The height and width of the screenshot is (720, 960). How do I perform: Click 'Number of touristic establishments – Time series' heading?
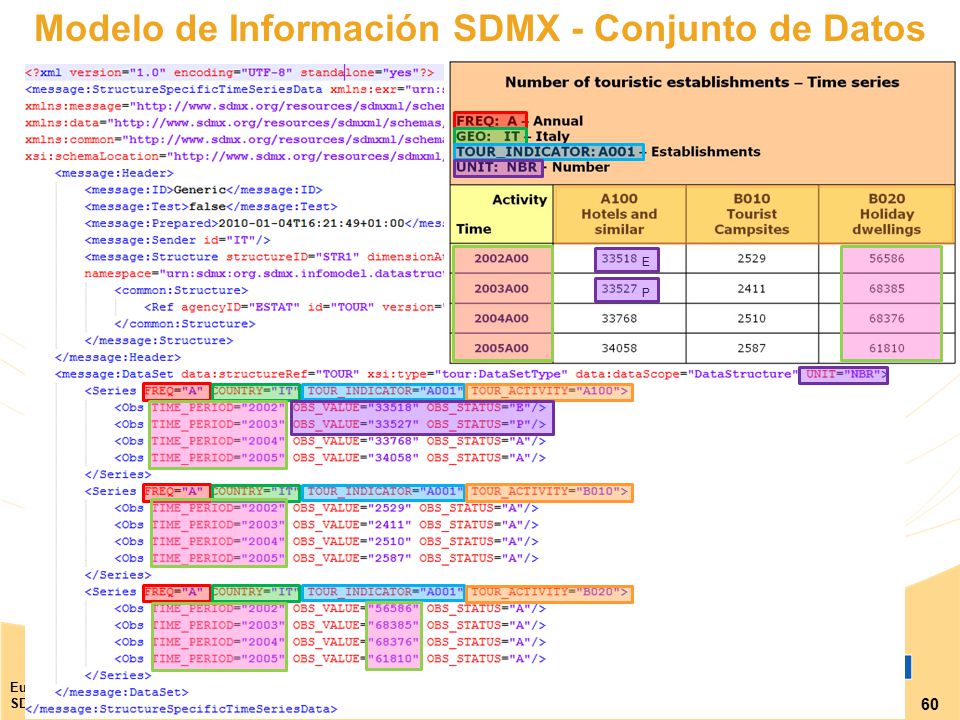(x=702, y=82)
